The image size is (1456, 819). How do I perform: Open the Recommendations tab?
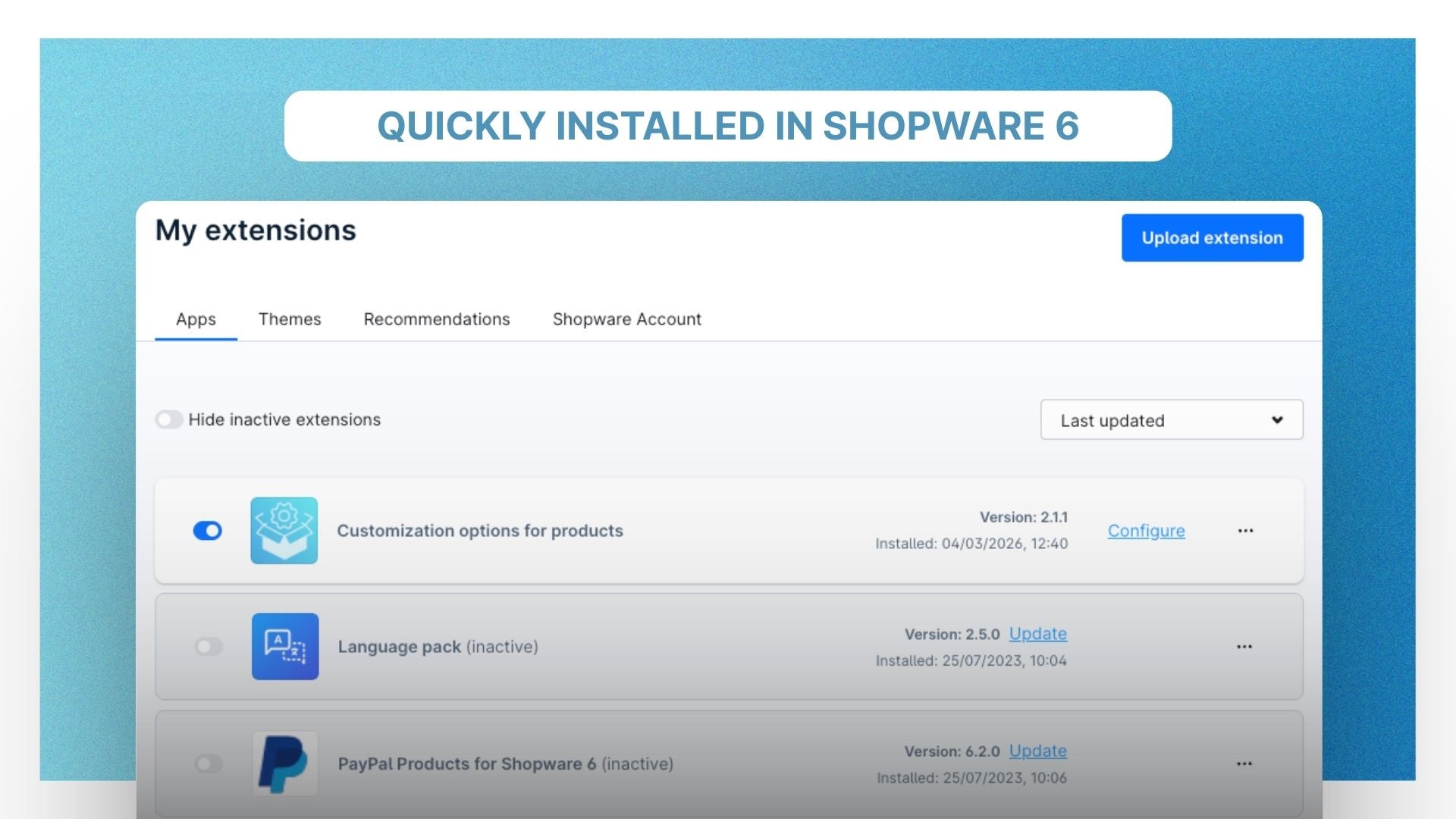437,319
